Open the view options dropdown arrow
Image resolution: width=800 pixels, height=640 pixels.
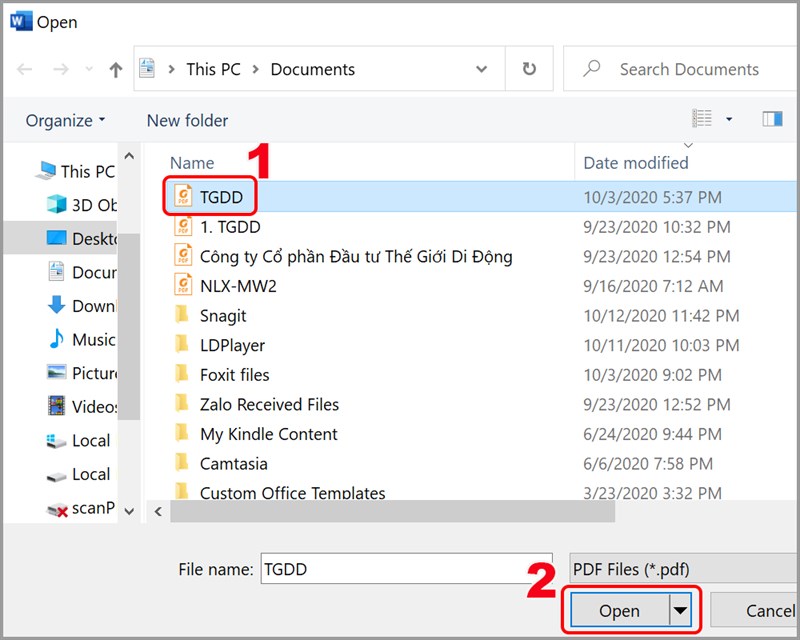[x=729, y=119]
